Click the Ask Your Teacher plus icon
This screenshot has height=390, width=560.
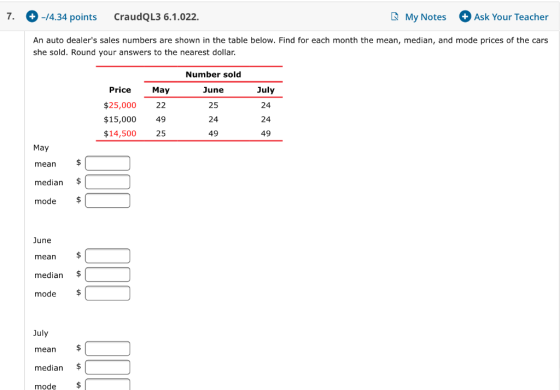tap(465, 16)
